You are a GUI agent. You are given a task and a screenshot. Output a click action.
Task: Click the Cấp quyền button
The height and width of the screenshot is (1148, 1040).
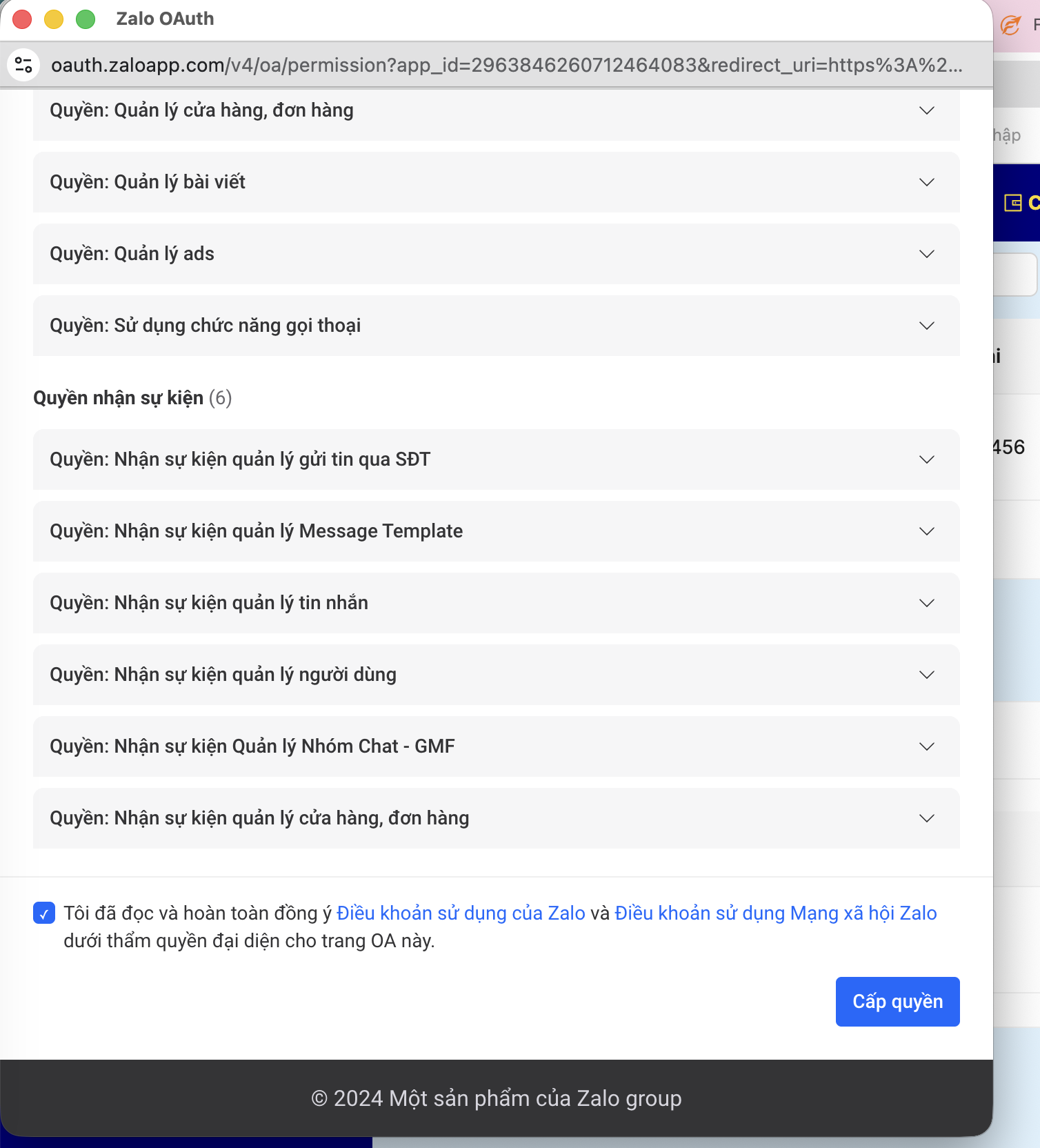pyautogui.click(x=898, y=1002)
